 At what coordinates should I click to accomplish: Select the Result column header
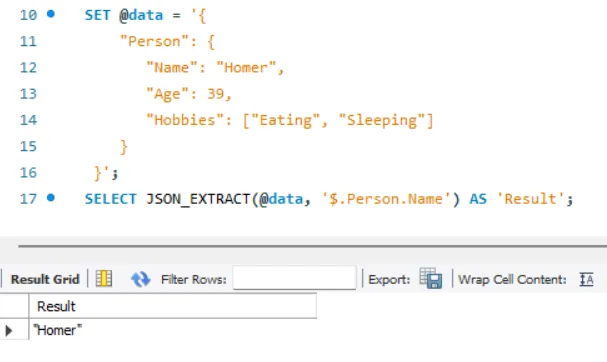[173, 306]
